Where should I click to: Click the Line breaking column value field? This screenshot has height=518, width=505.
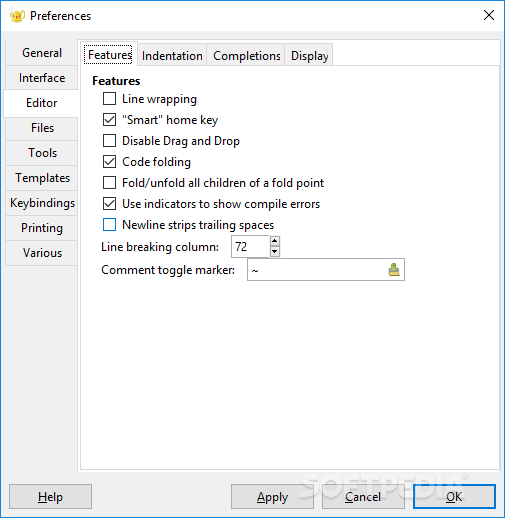250,247
